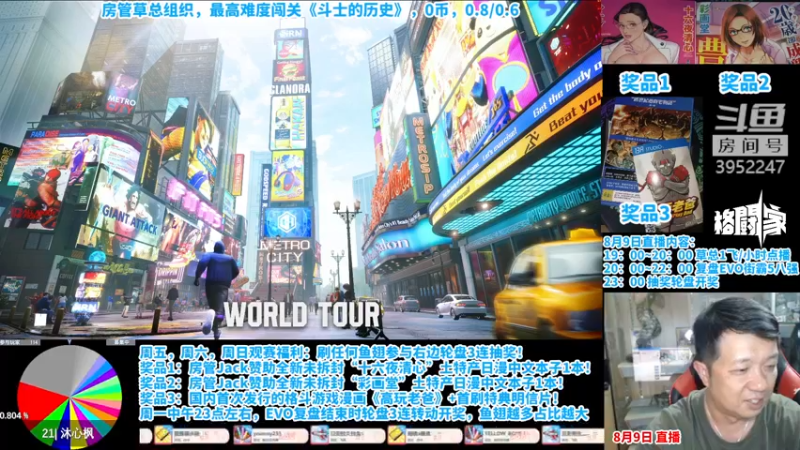Screen dimensions: 800x450
Task: Click the 奖品3：高玩老爸 prize line
Action: [x=349, y=398]
